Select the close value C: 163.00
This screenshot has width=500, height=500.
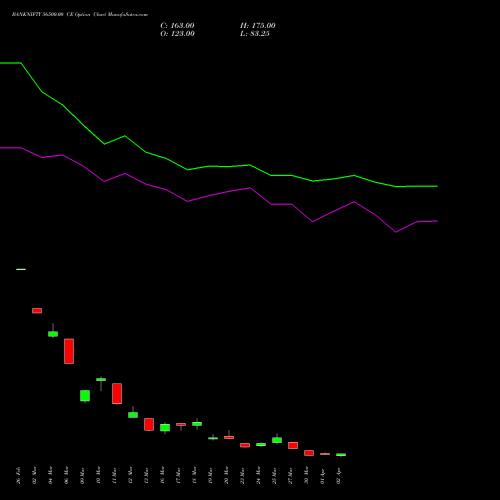pos(177,26)
